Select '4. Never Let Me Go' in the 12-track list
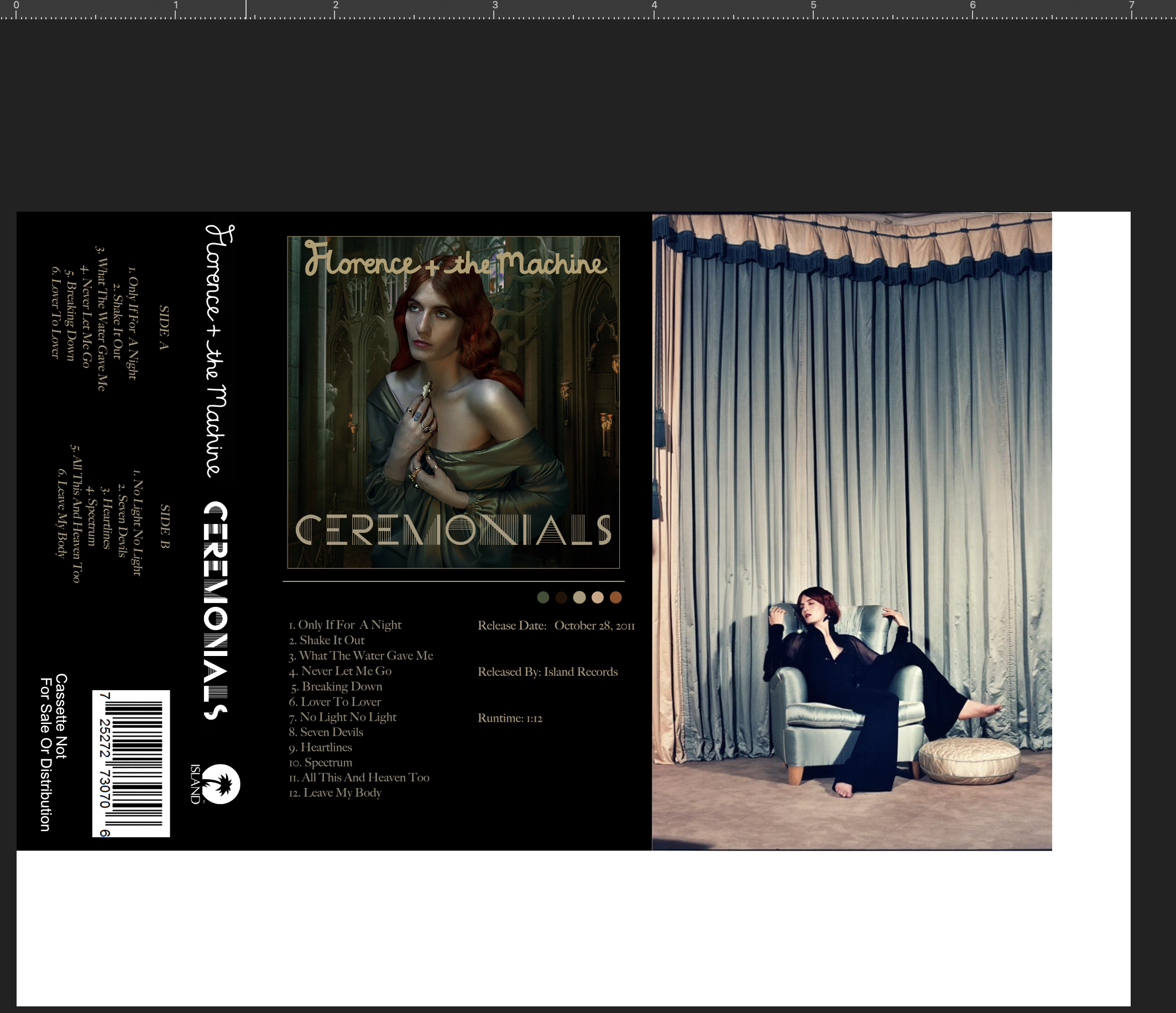The height and width of the screenshot is (1013, 1176). pos(341,671)
